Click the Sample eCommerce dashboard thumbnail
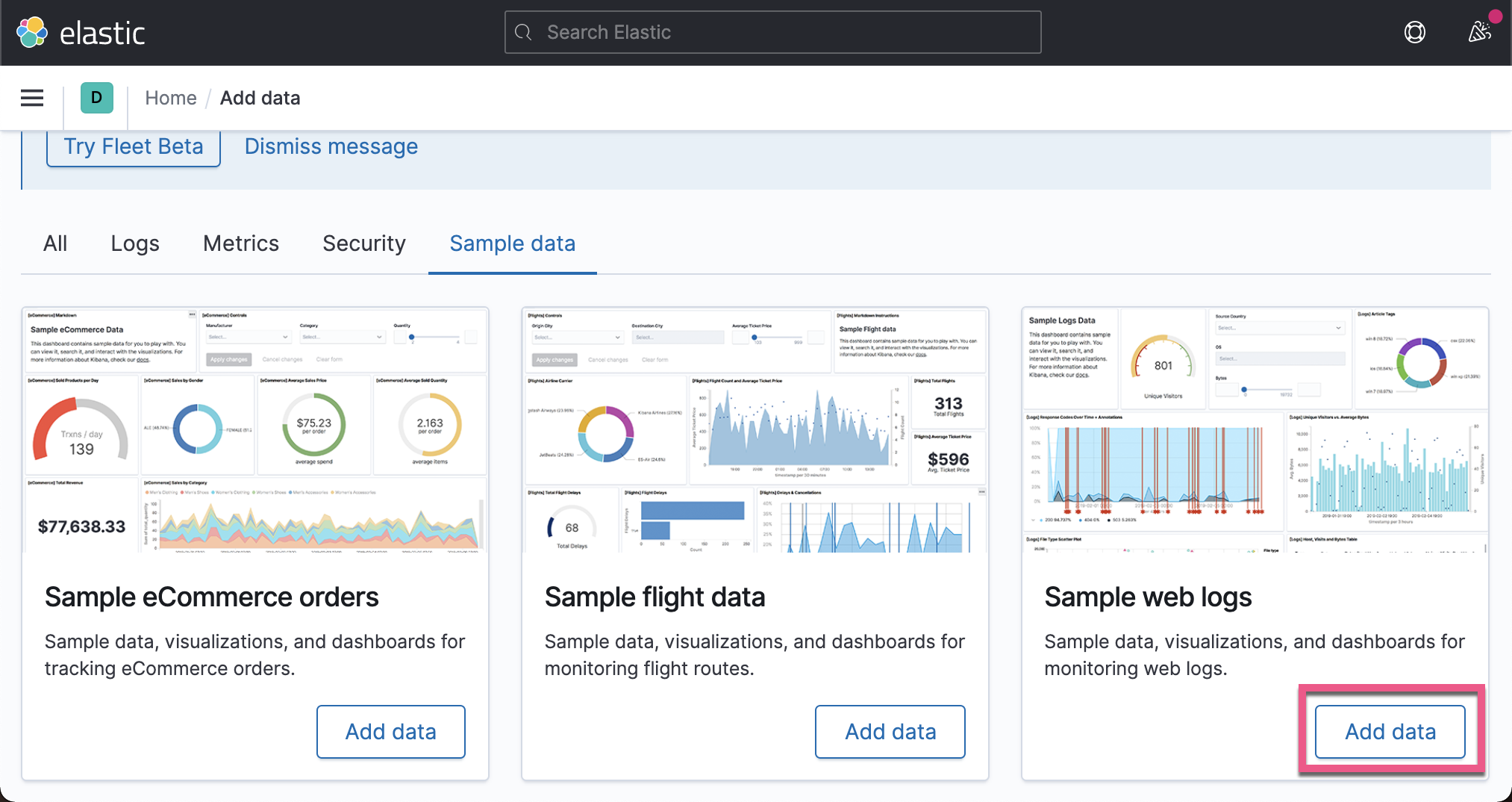Image resolution: width=1512 pixels, height=802 pixels. [x=255, y=430]
